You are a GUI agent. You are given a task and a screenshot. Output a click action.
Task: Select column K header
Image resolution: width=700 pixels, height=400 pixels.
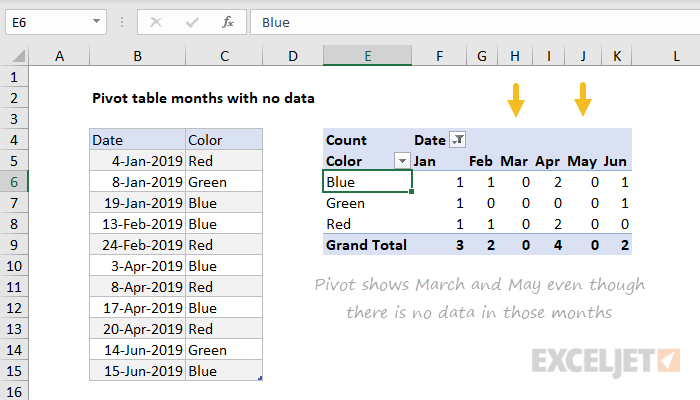pyautogui.click(x=617, y=56)
